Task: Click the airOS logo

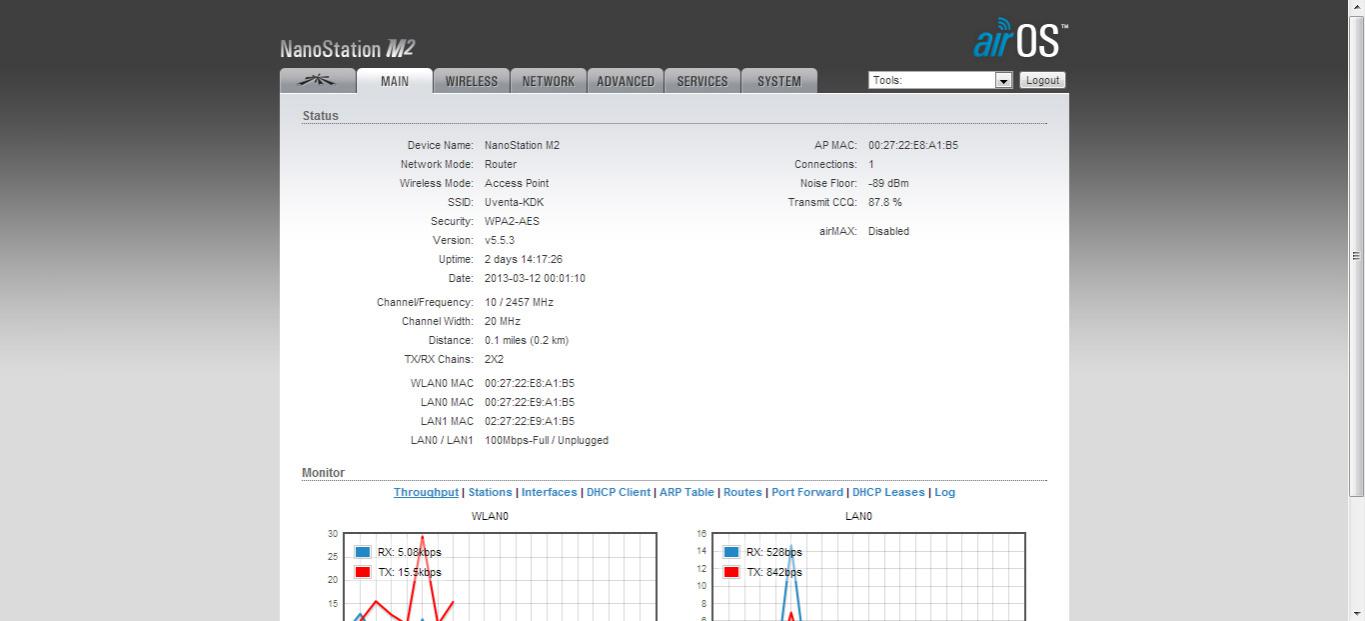Action: click(1019, 38)
